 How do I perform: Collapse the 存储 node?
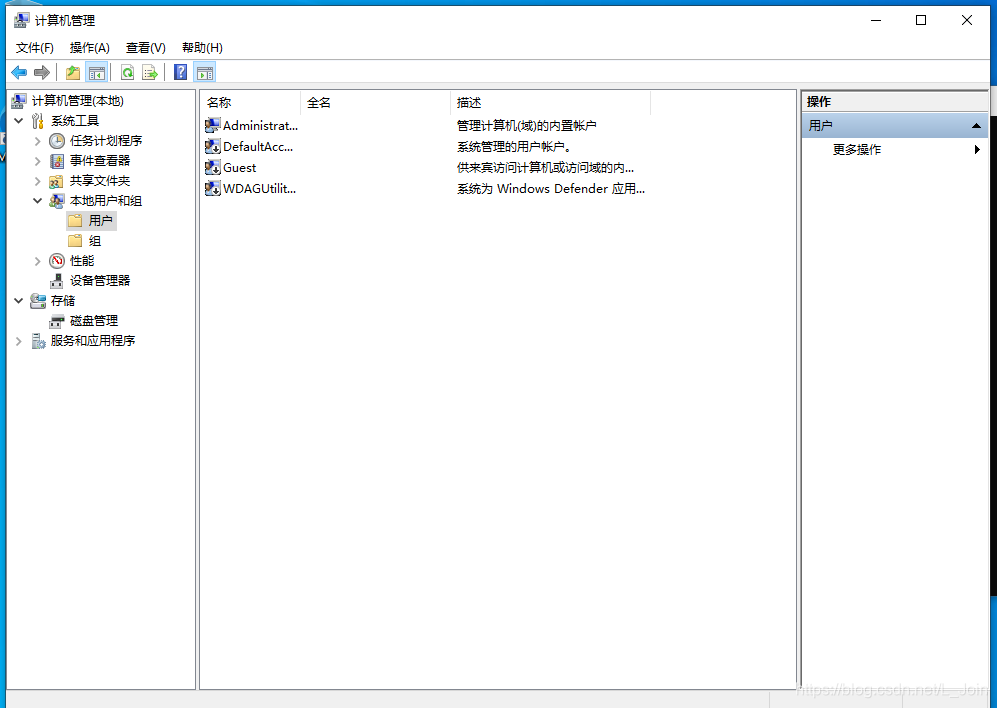pos(19,301)
